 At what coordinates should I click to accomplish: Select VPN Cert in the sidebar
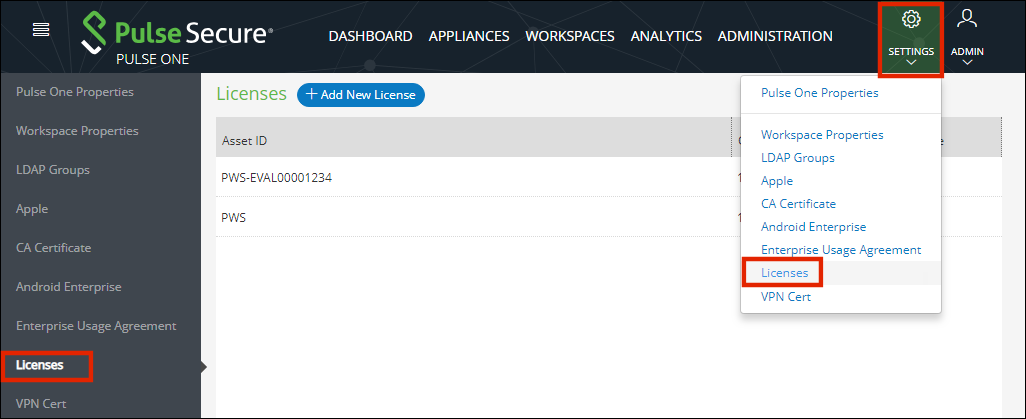[x=41, y=403]
